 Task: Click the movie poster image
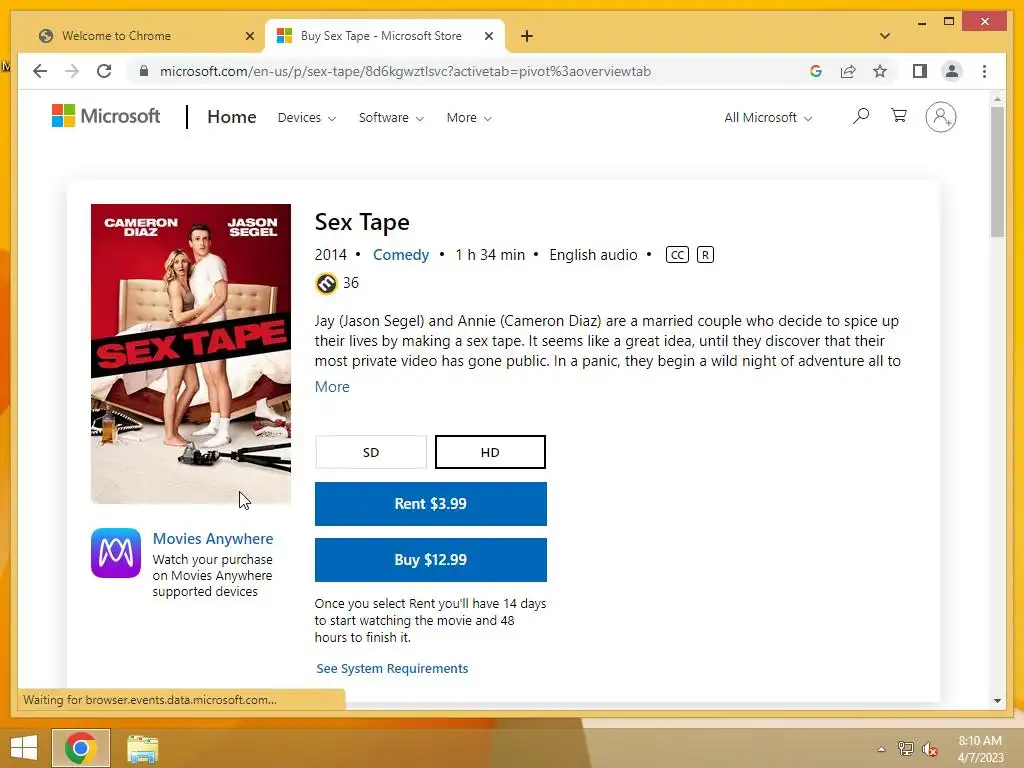pos(191,353)
